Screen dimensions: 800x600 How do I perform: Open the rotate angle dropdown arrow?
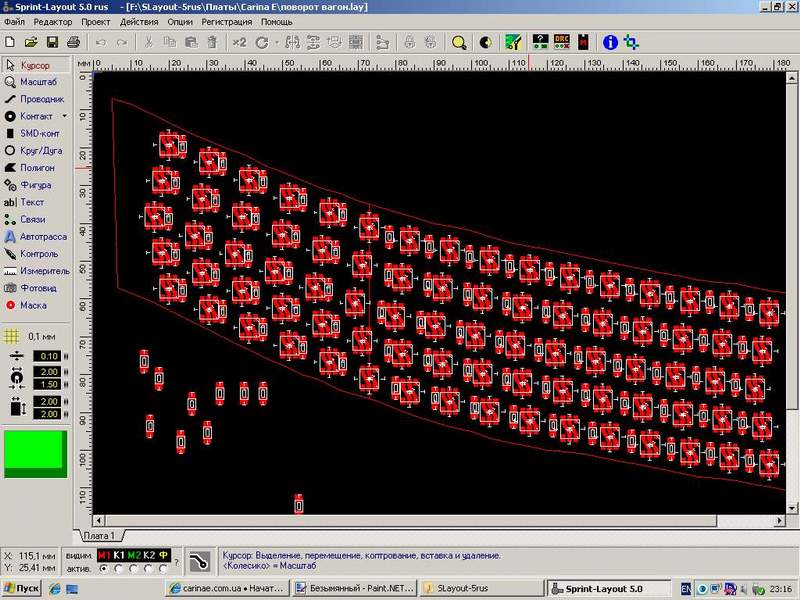click(275, 43)
